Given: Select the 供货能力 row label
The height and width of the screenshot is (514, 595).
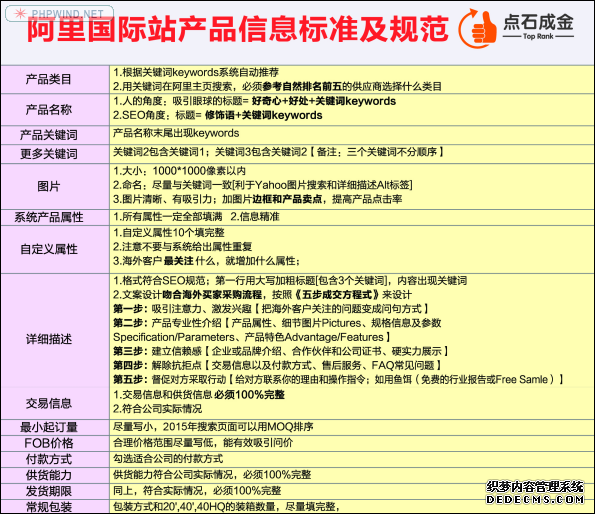Looking at the screenshot, I should (x=49, y=475).
